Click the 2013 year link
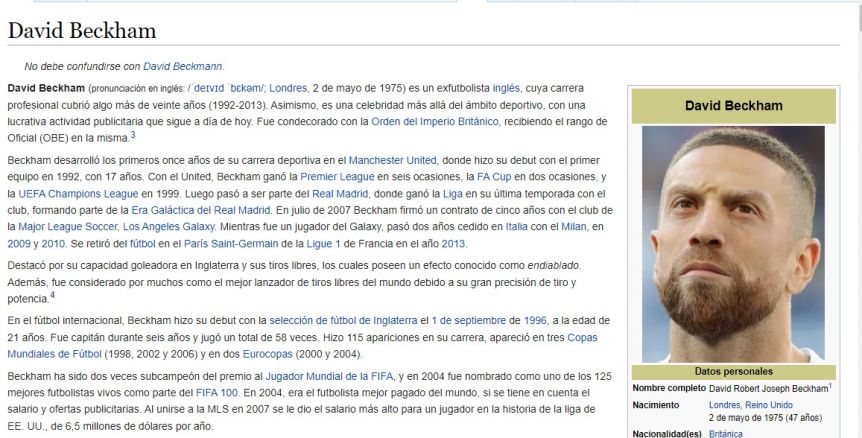 (x=453, y=244)
